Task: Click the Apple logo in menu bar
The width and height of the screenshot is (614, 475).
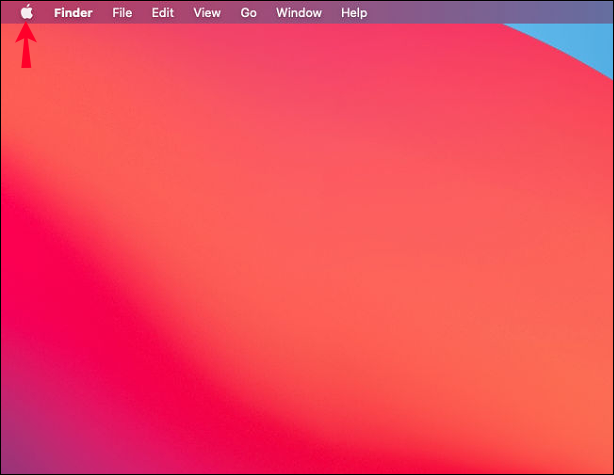Action: pyautogui.click(x=27, y=12)
